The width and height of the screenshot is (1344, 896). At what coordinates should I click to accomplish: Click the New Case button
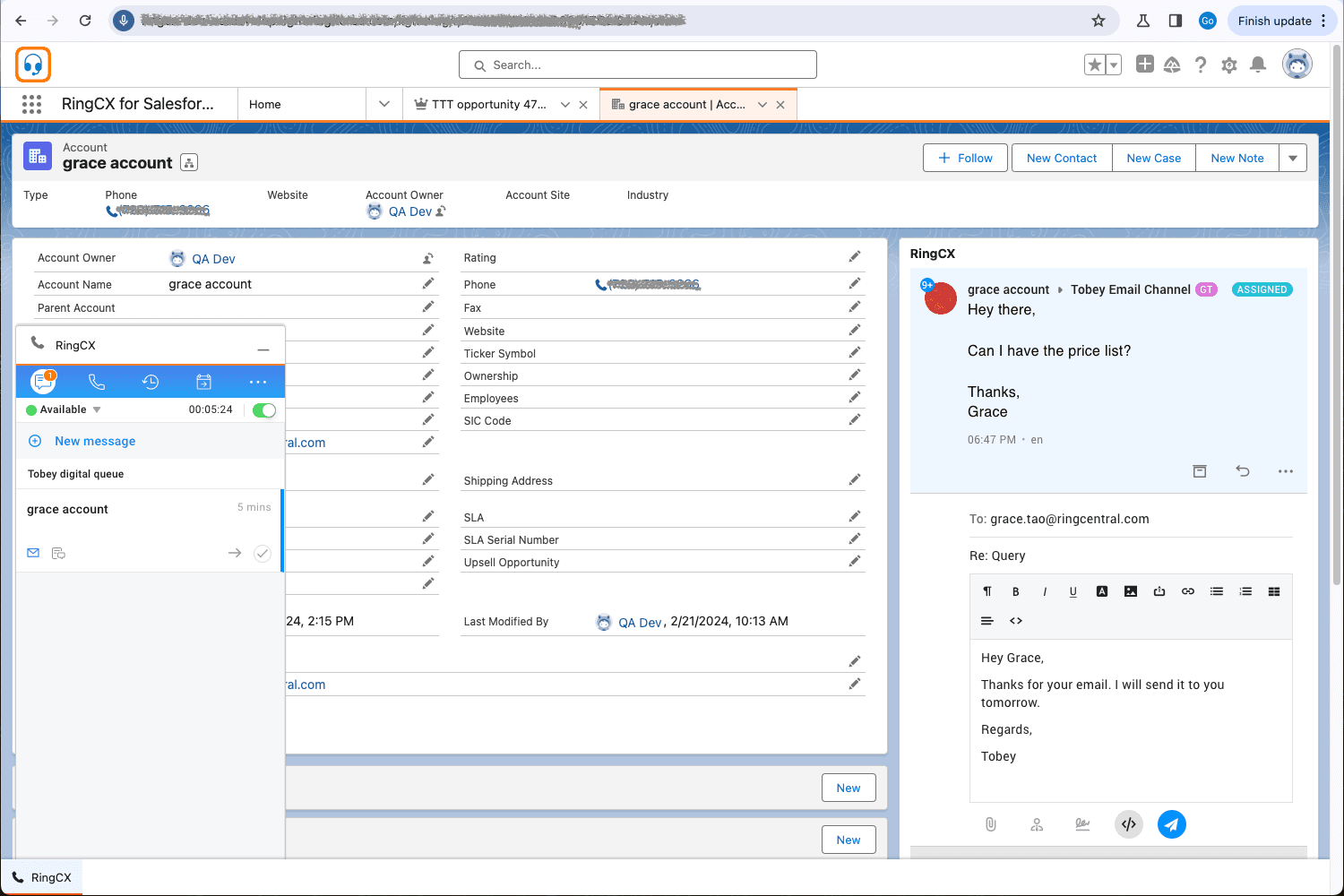(1154, 158)
